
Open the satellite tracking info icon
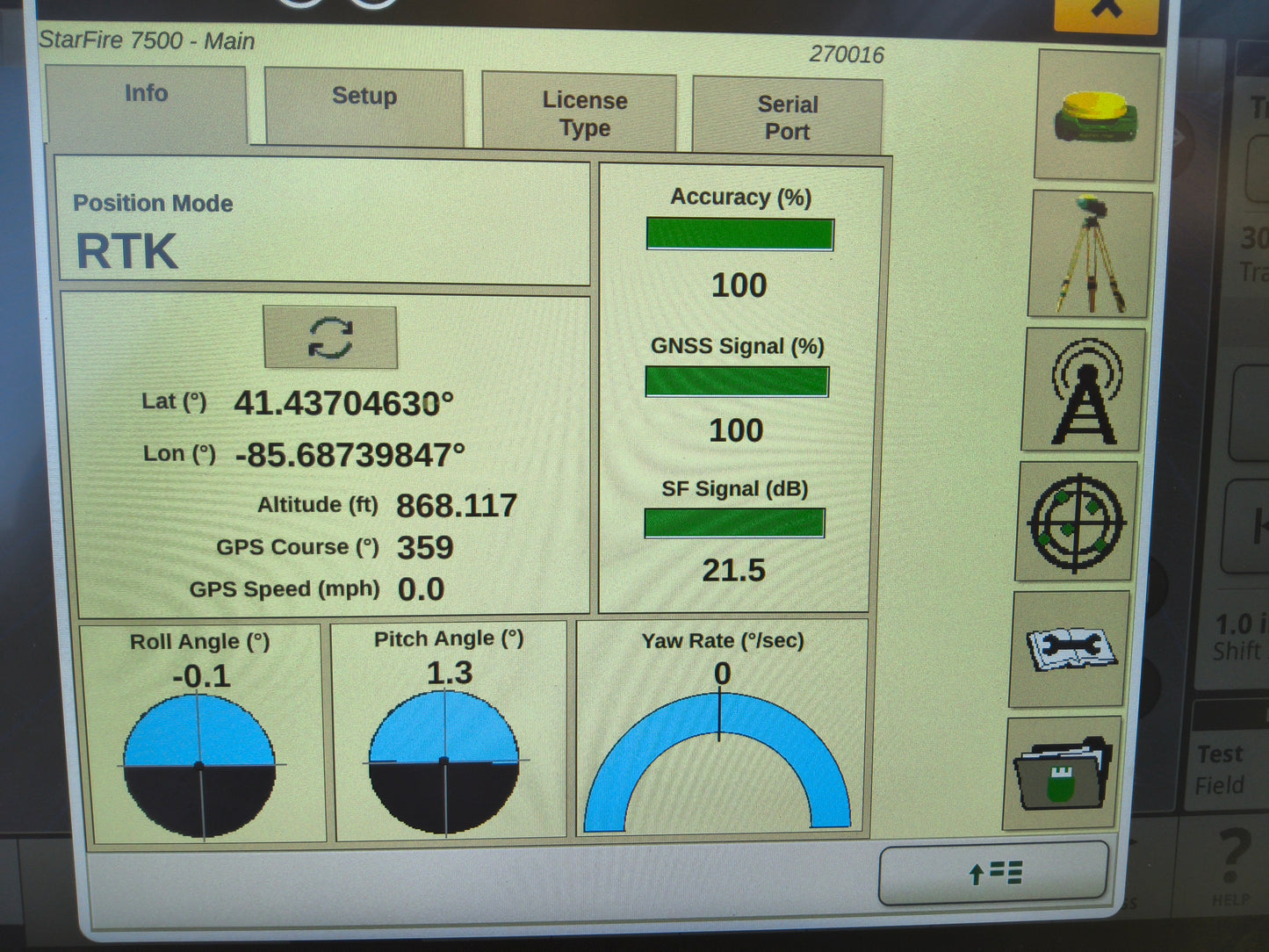[1075, 523]
